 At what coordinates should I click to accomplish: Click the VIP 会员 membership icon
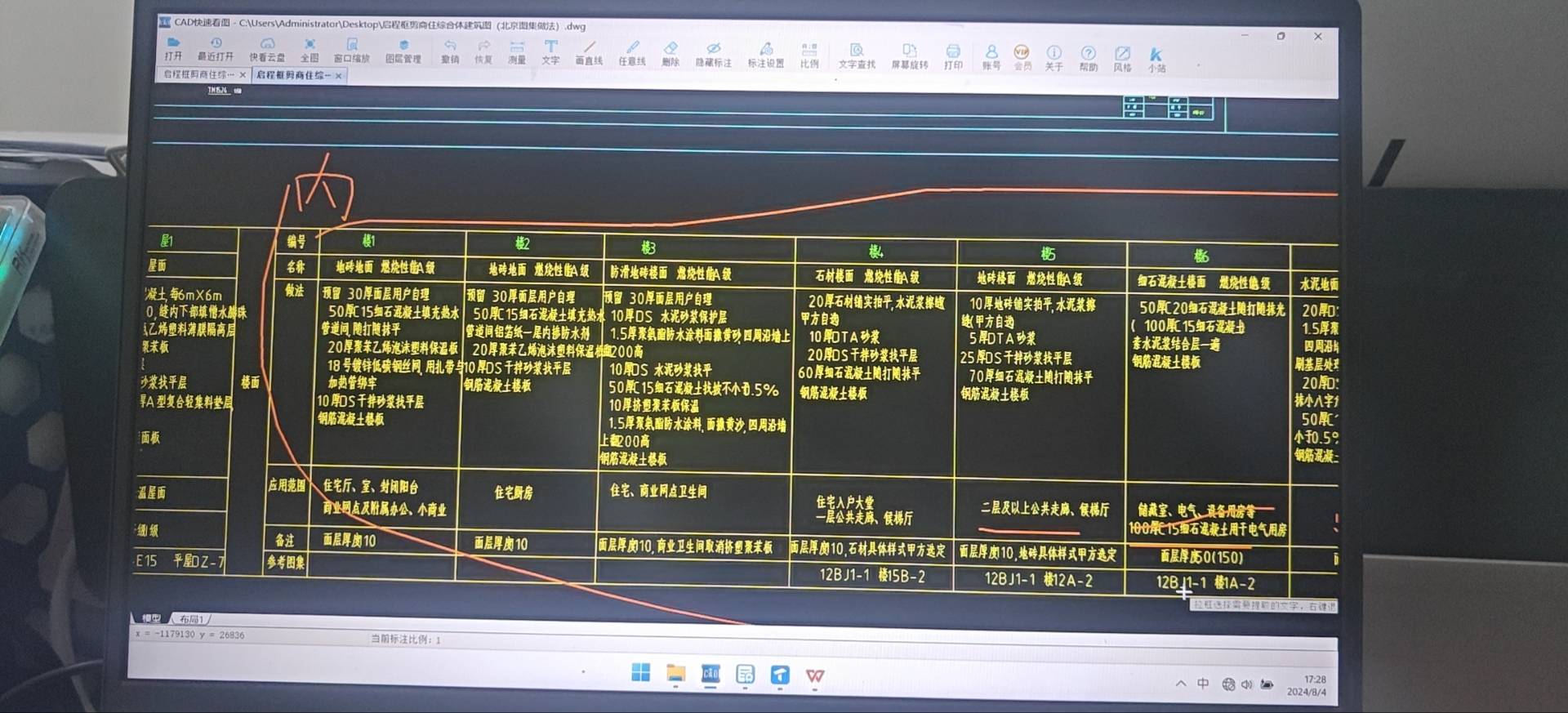[x=1022, y=59]
